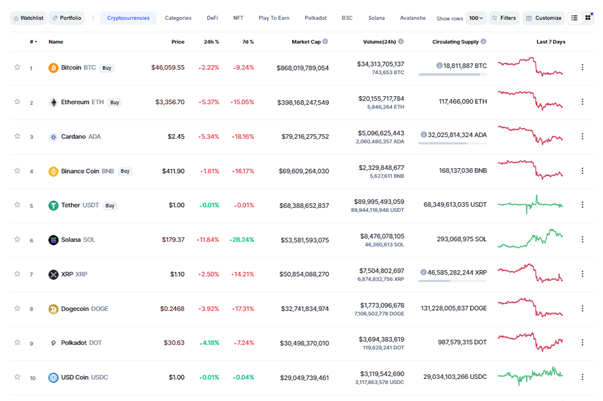Open Bitcoin's last 7 days sparkline chart
603x401 pixels.
coord(530,67)
